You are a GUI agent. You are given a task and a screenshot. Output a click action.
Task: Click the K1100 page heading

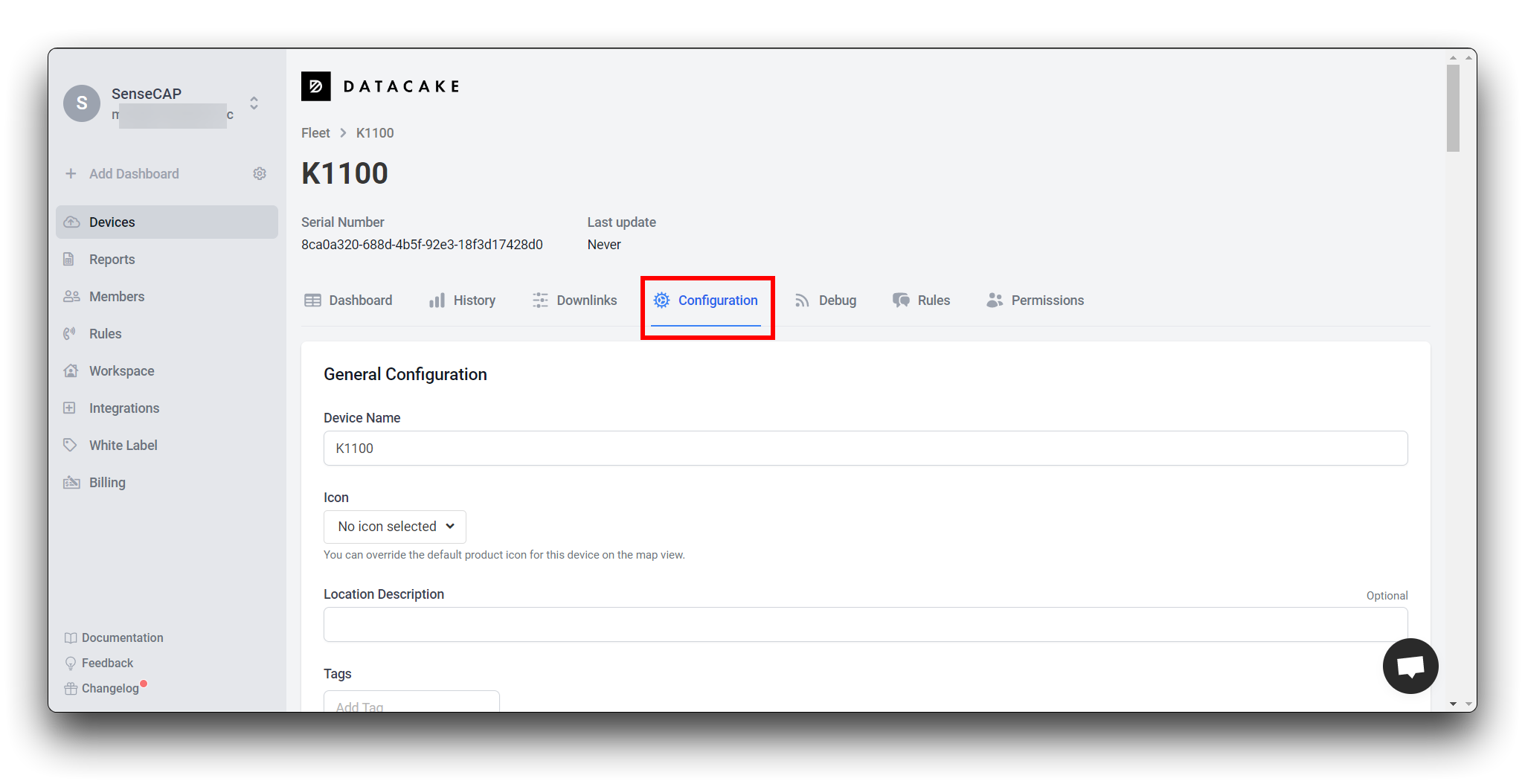[344, 173]
